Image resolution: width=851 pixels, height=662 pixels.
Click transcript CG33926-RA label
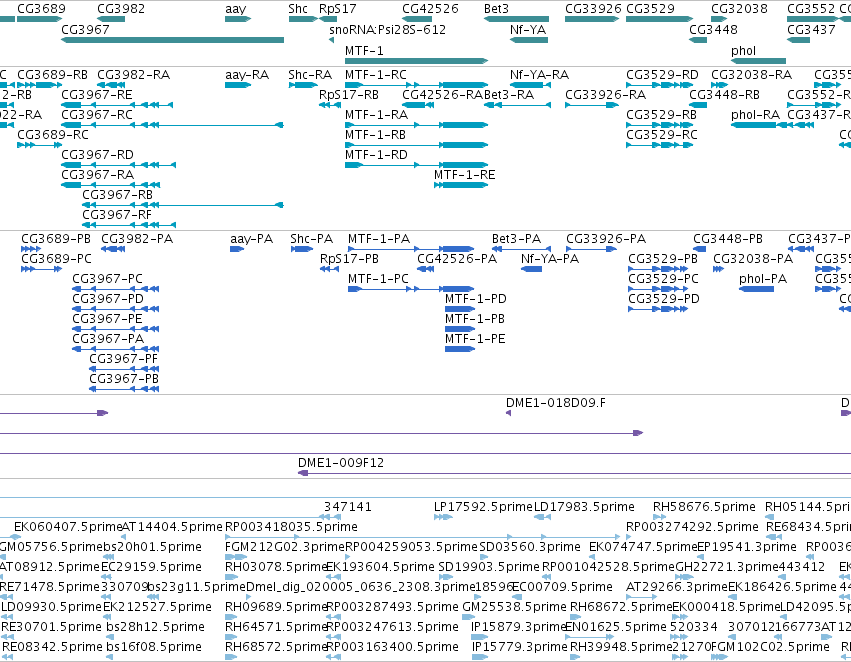[x=606, y=95]
